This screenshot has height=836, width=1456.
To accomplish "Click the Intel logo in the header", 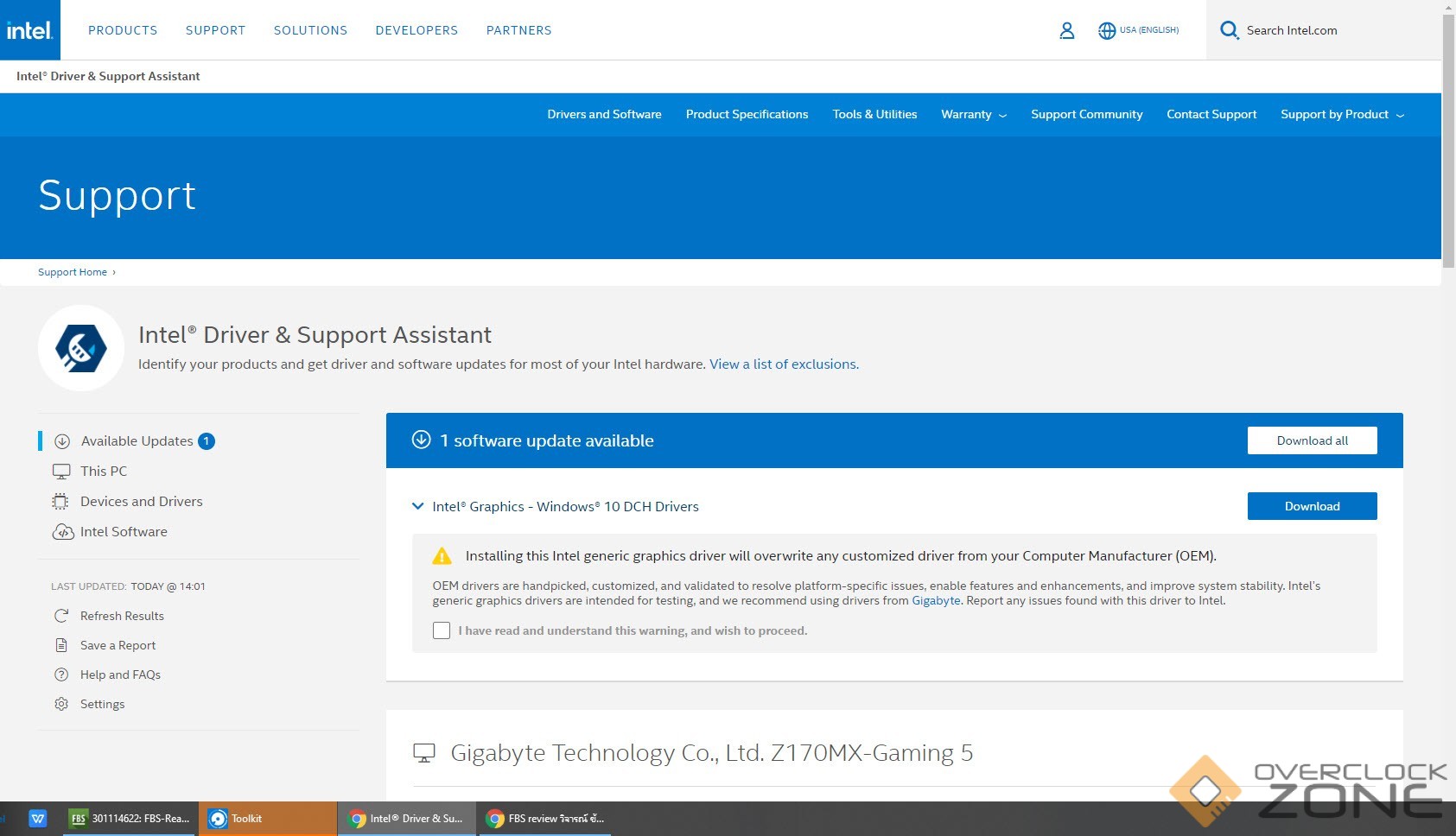I will pos(30,30).
